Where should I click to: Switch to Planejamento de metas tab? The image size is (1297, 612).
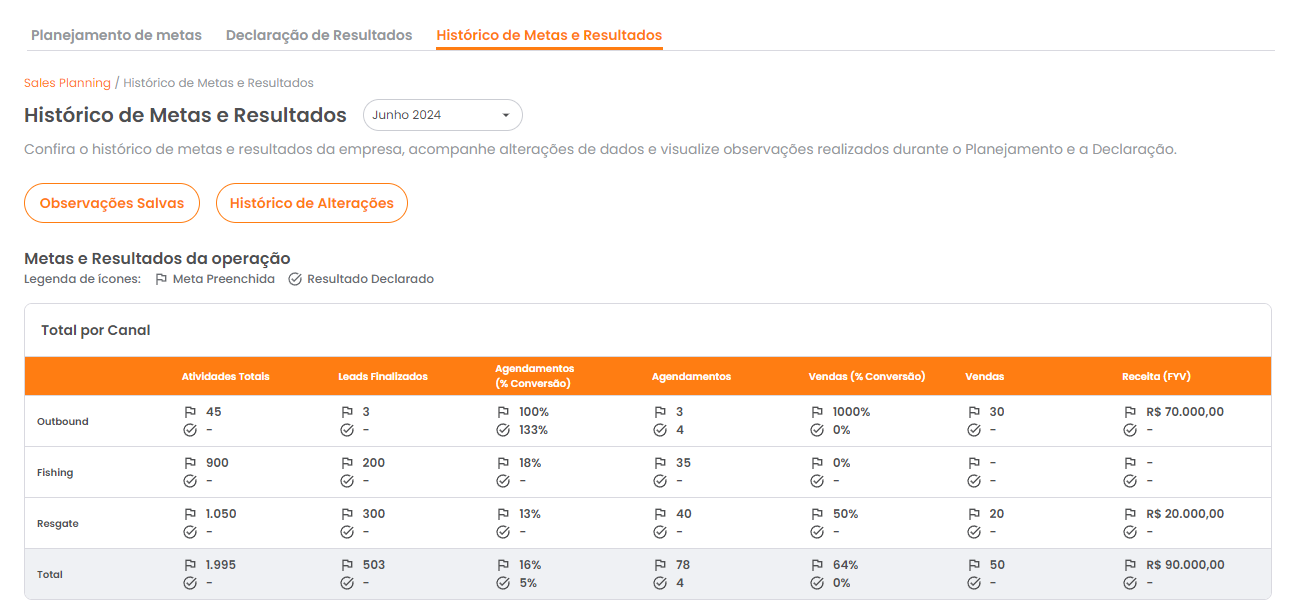[116, 35]
